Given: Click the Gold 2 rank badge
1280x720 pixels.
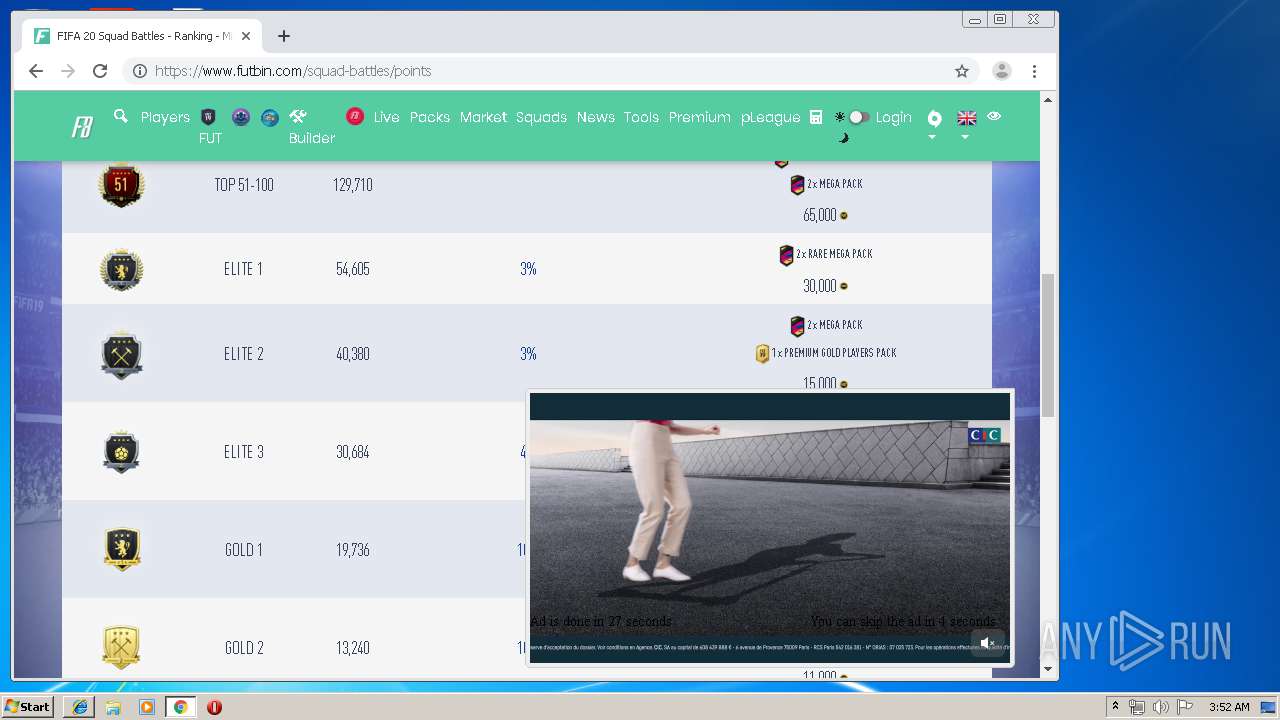Looking at the screenshot, I should (121, 648).
